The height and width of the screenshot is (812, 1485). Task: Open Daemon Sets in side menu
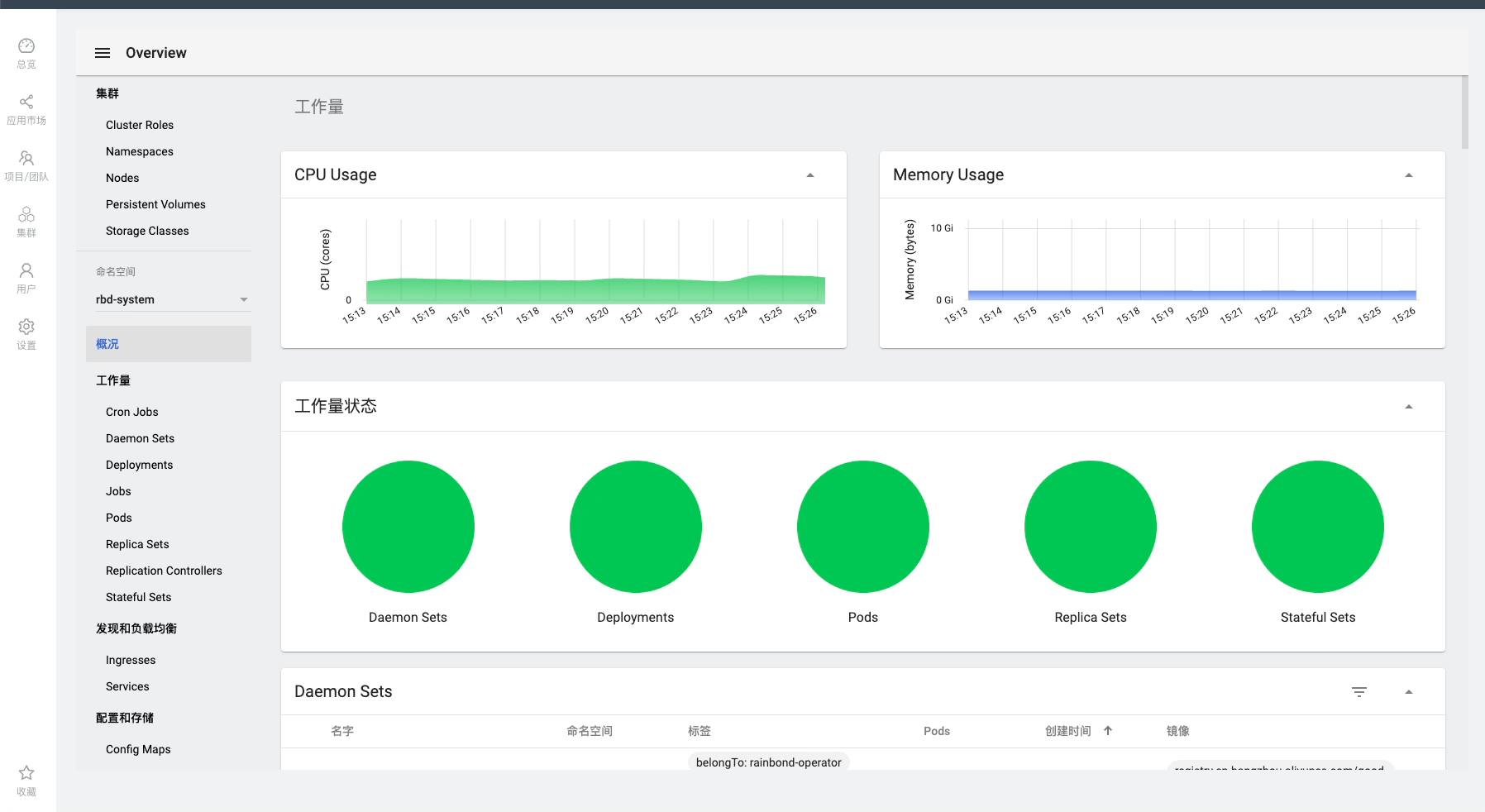[x=141, y=438]
